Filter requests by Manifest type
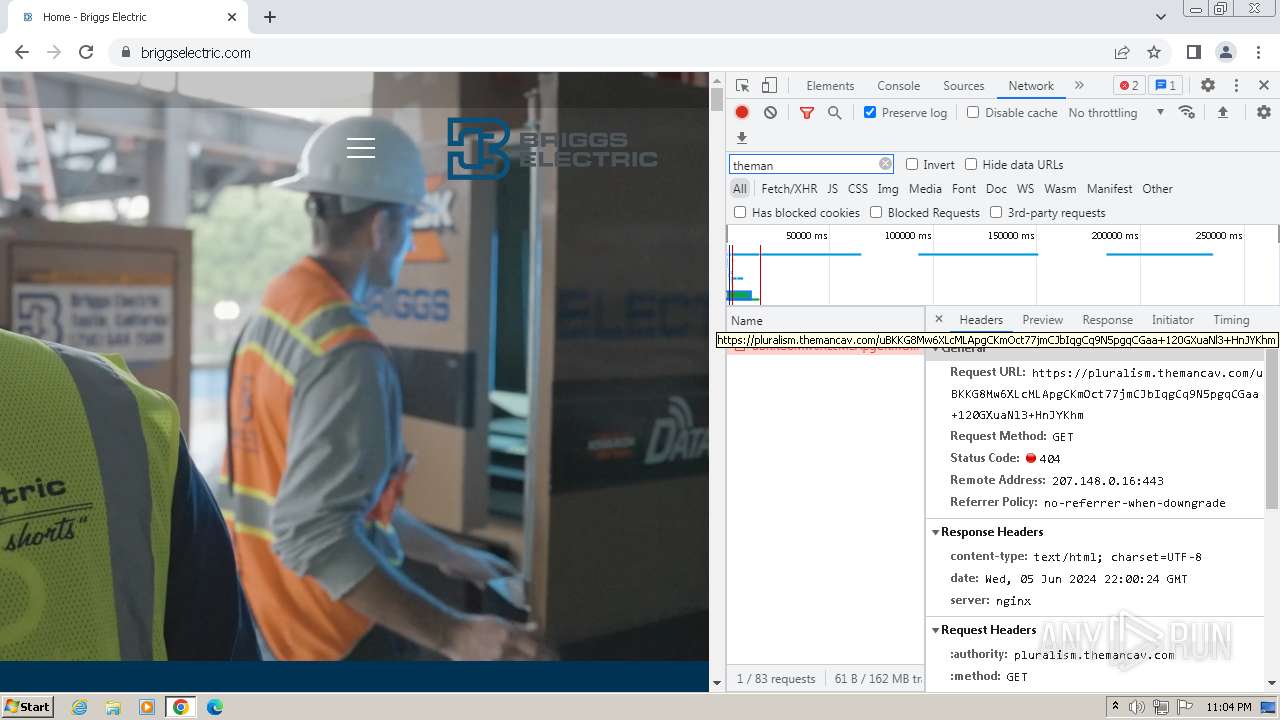The width and height of the screenshot is (1280, 720). click(x=1109, y=188)
